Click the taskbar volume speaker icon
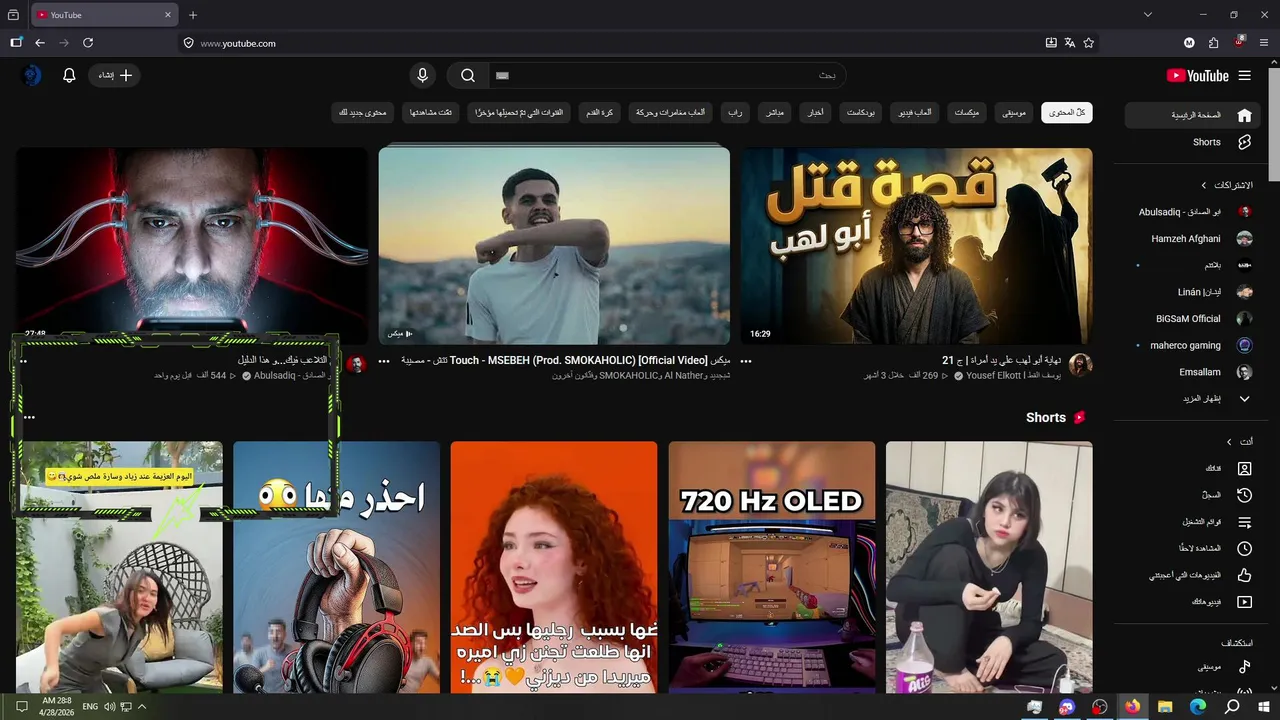Image resolution: width=1280 pixels, height=720 pixels. click(110, 707)
